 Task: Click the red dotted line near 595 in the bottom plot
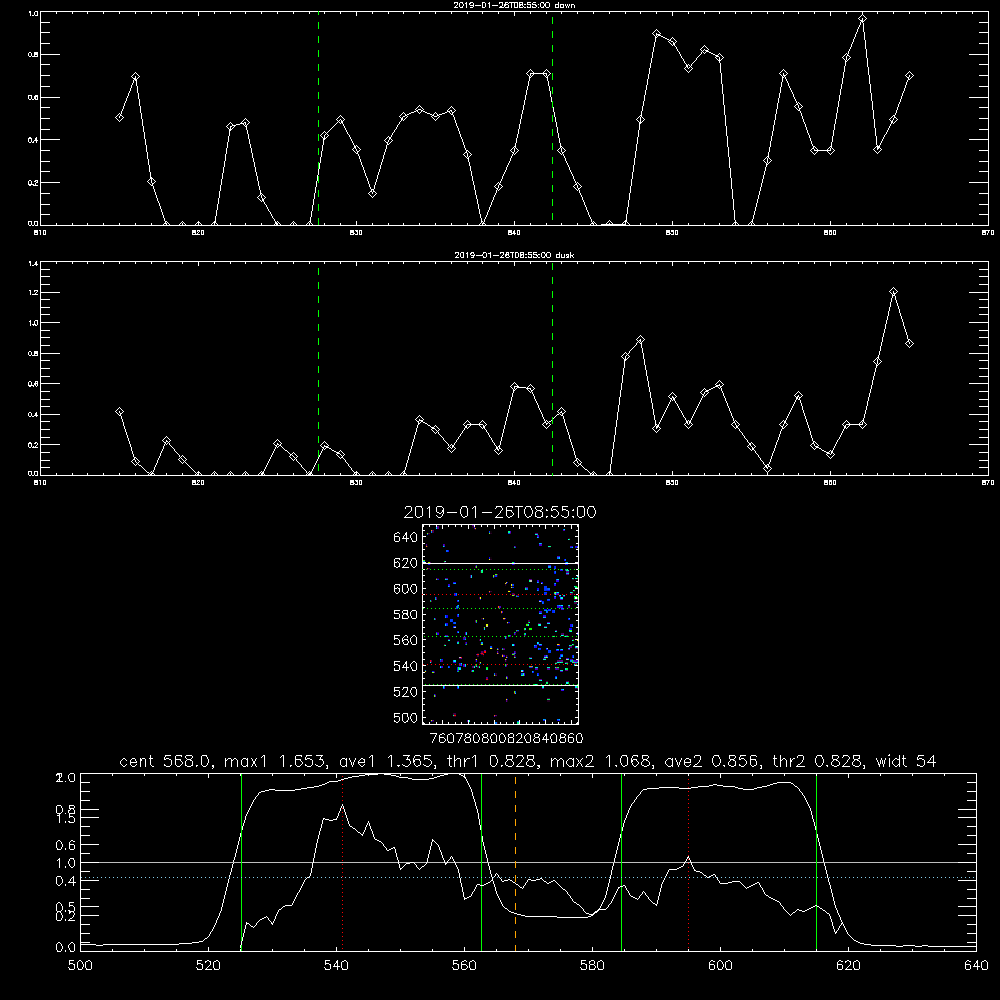click(x=688, y=861)
